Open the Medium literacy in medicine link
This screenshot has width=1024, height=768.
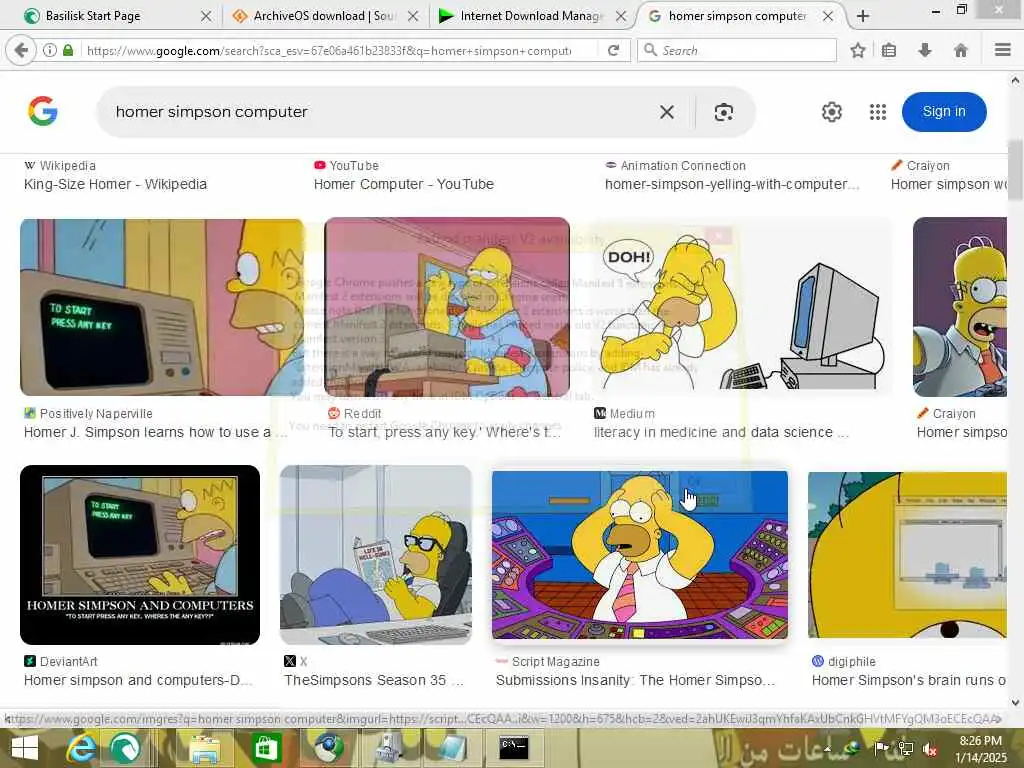(x=722, y=432)
